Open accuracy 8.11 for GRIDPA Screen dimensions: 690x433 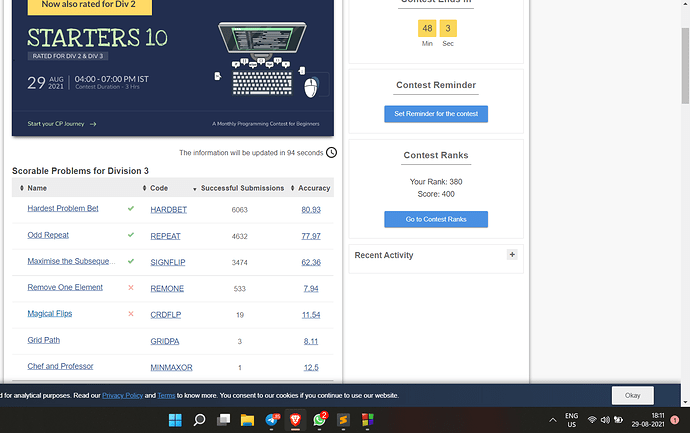pyautogui.click(x=311, y=341)
